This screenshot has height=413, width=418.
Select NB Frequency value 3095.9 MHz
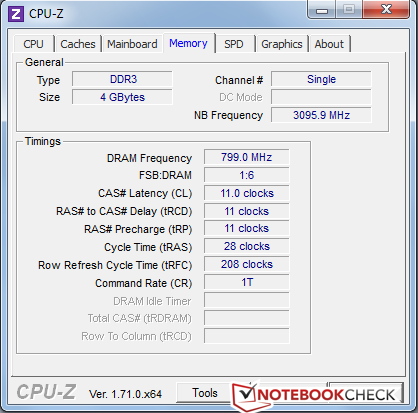point(321,115)
